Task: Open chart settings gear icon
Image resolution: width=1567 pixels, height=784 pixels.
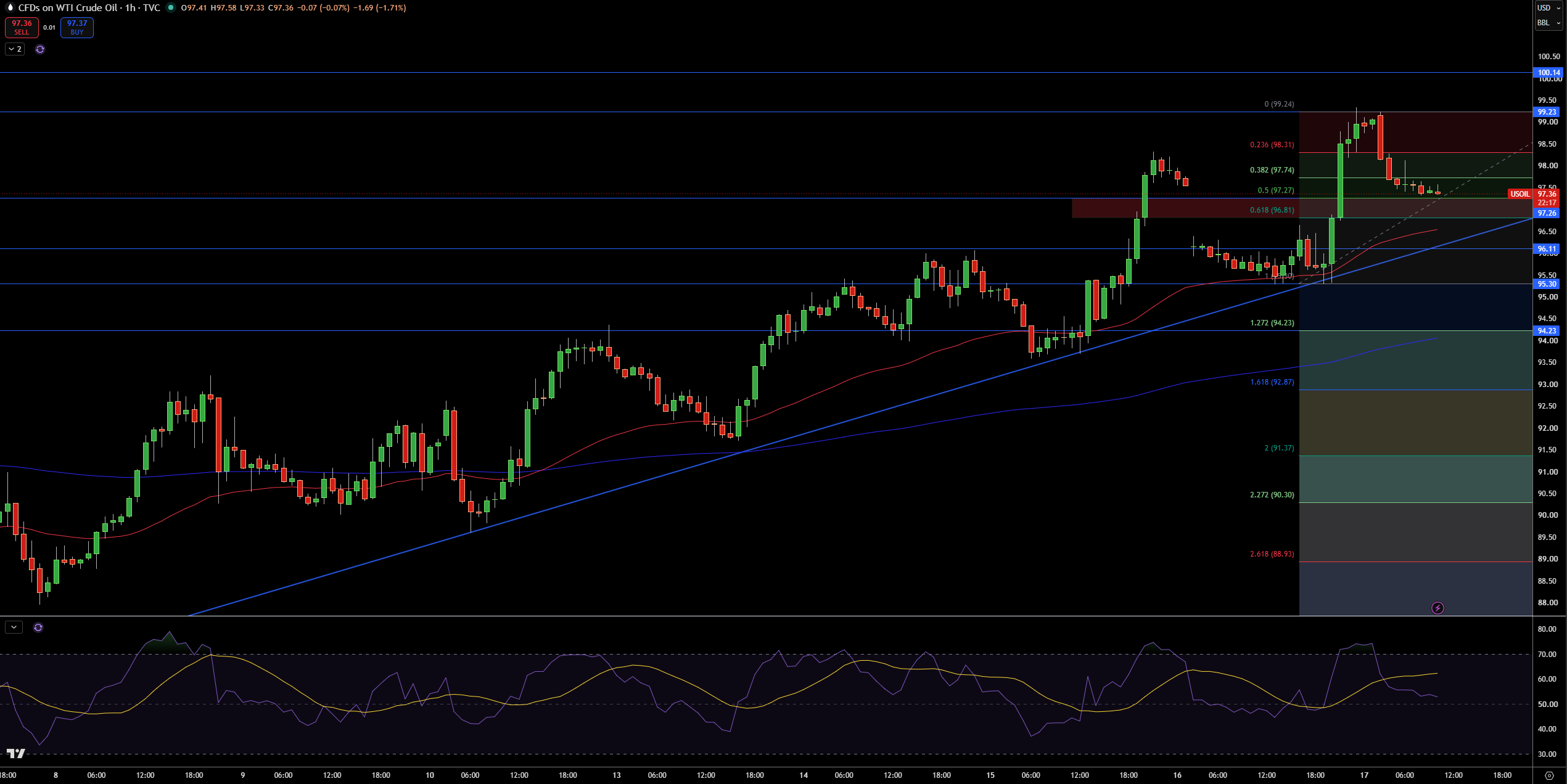Action: (1549, 775)
